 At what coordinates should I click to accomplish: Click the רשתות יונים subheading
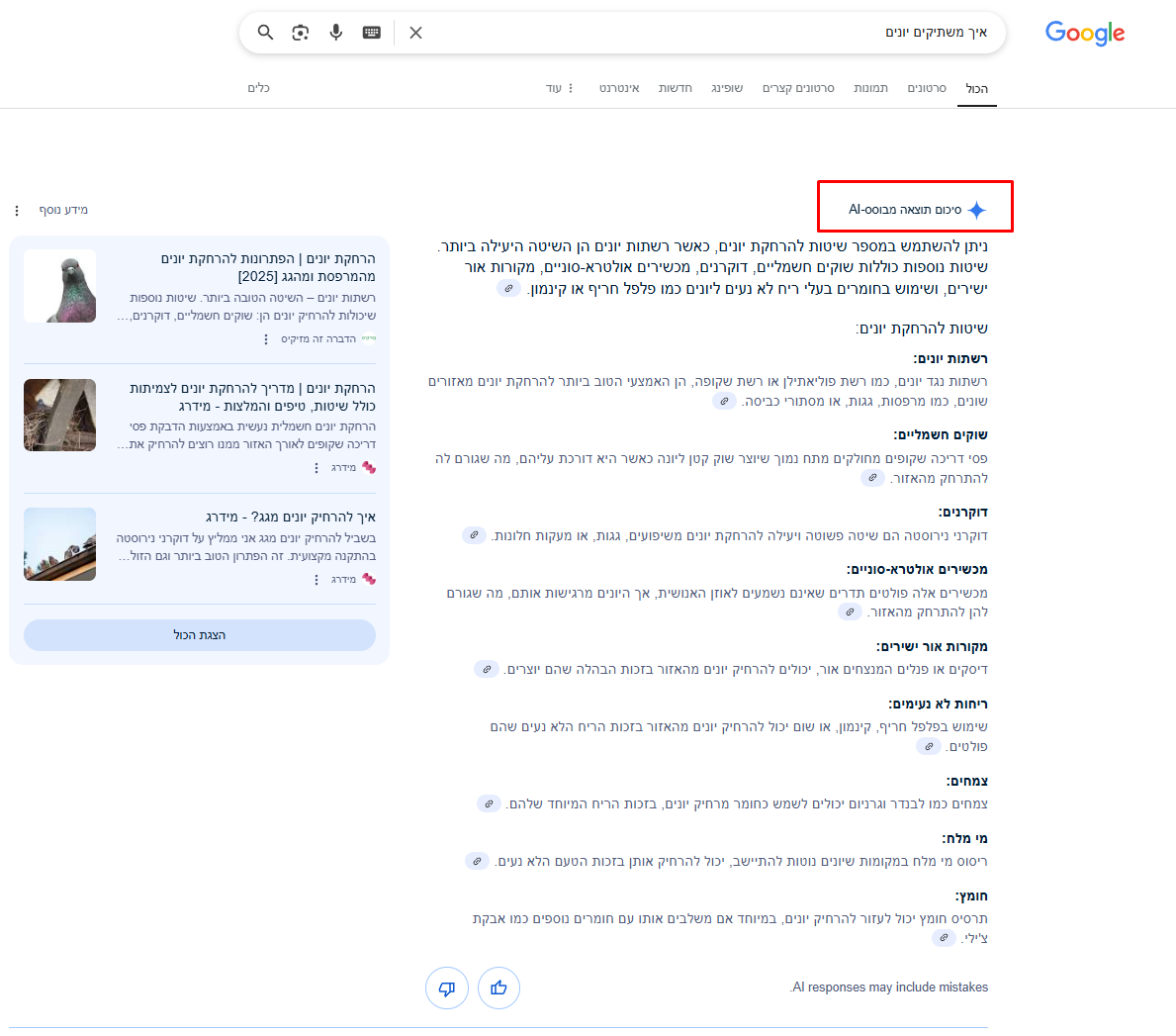950,358
